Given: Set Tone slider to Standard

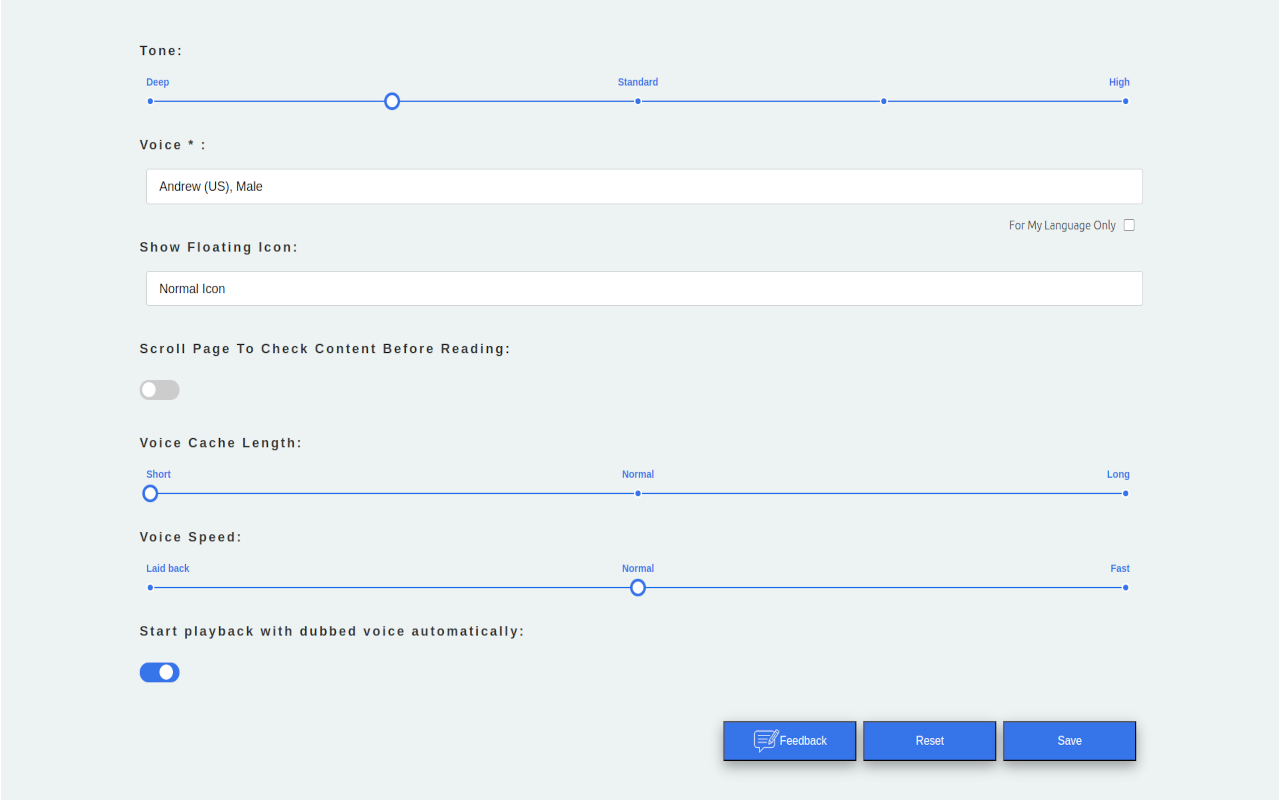Looking at the screenshot, I should click(638, 101).
